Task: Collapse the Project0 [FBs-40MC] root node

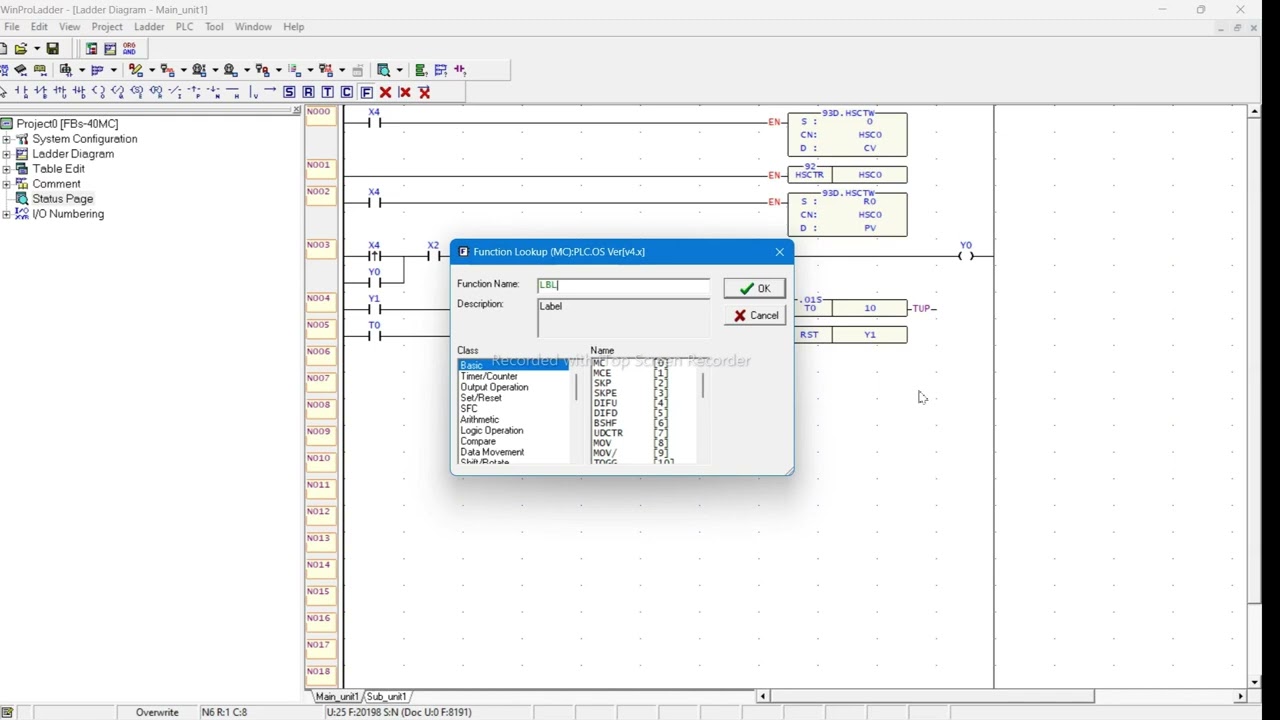Action: (x=6, y=124)
